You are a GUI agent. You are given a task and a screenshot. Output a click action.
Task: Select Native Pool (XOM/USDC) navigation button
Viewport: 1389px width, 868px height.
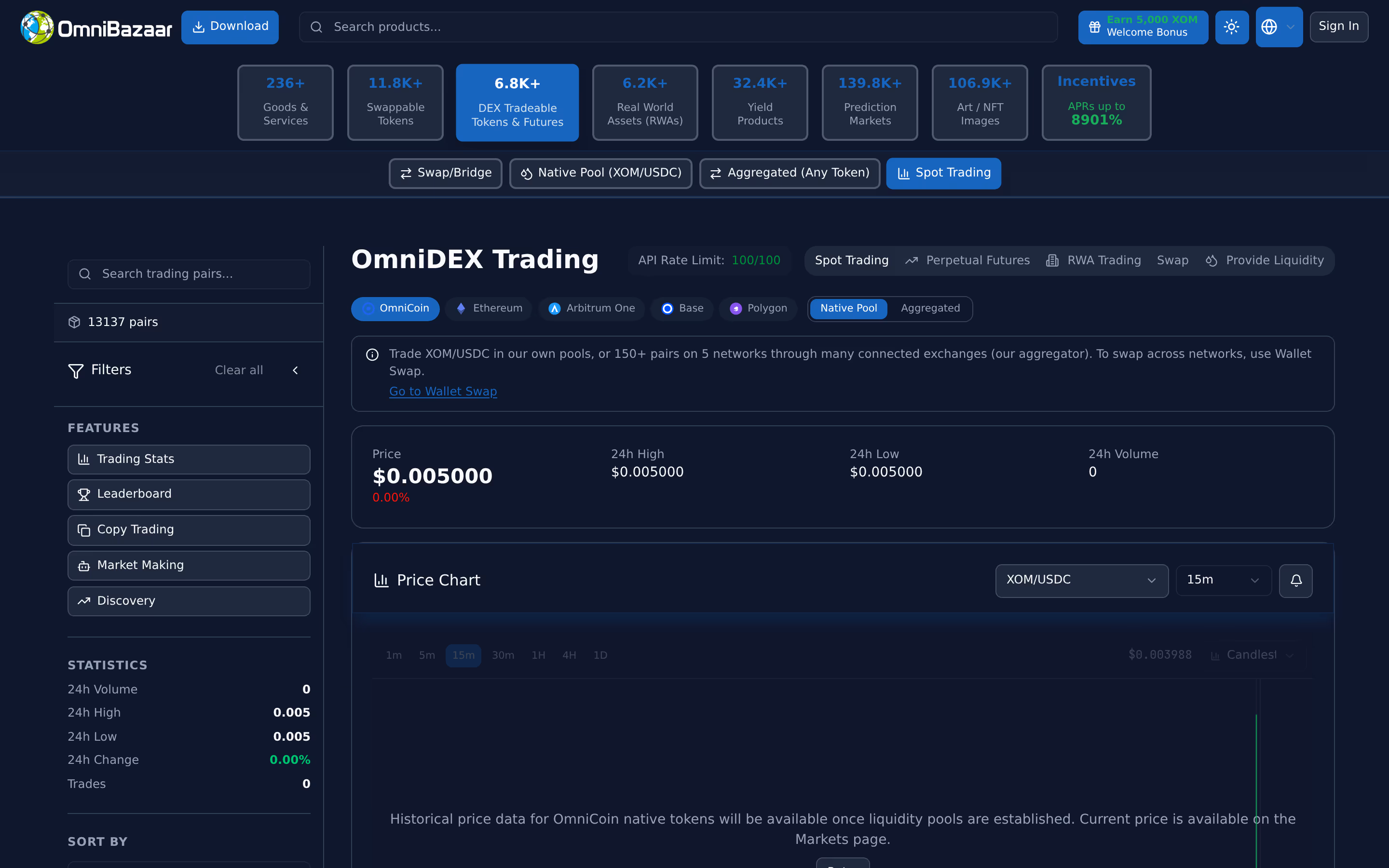[x=600, y=174]
